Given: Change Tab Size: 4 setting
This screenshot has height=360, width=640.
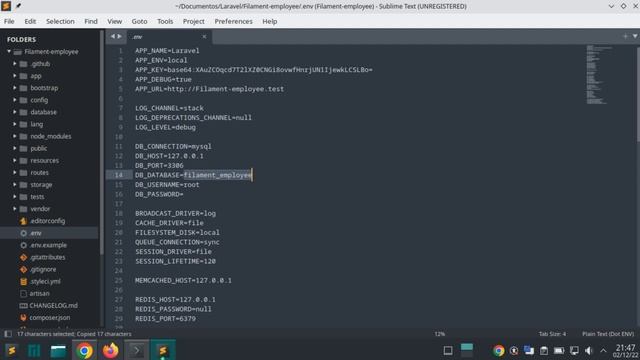Looking at the screenshot, I should (552, 334).
